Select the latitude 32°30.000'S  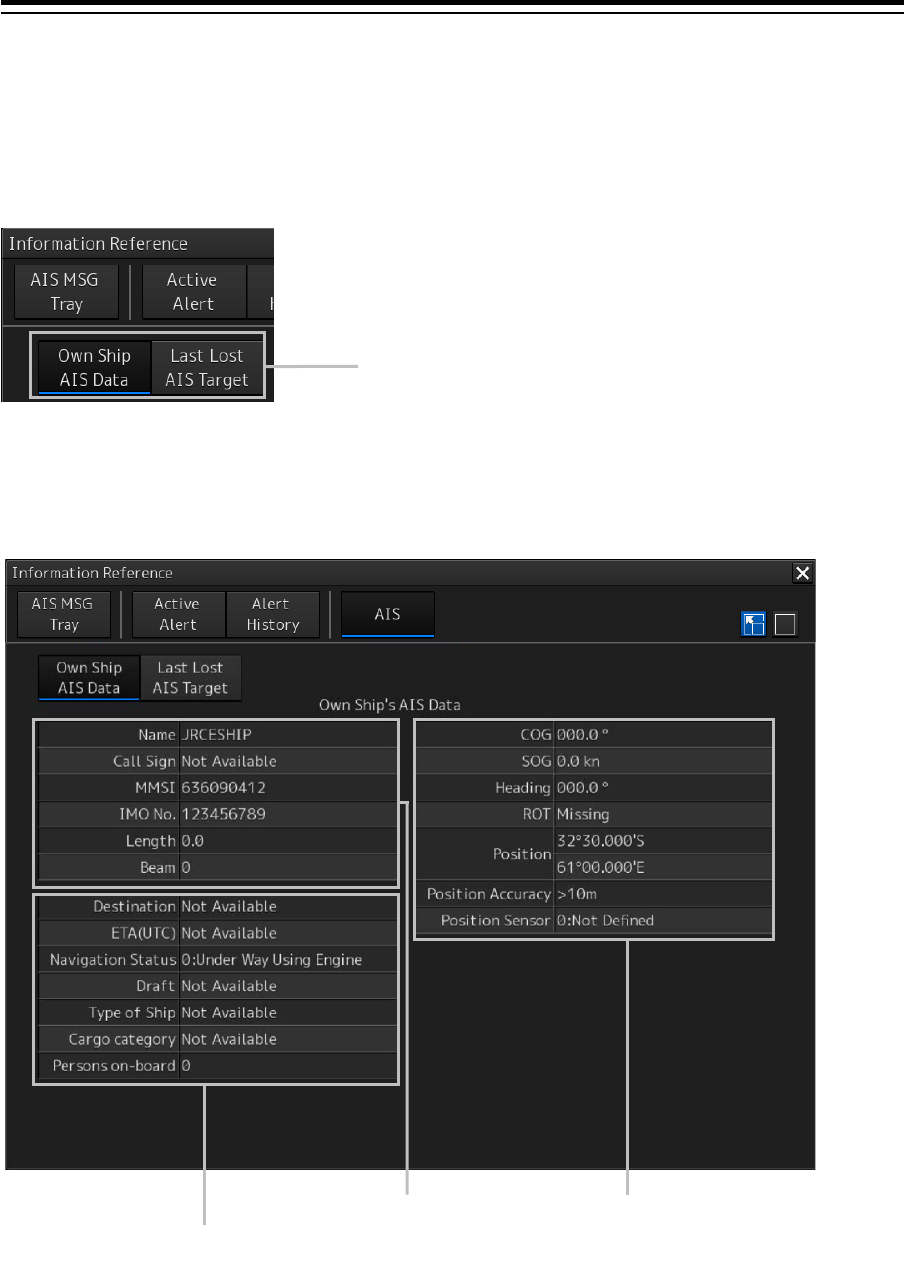601,841
